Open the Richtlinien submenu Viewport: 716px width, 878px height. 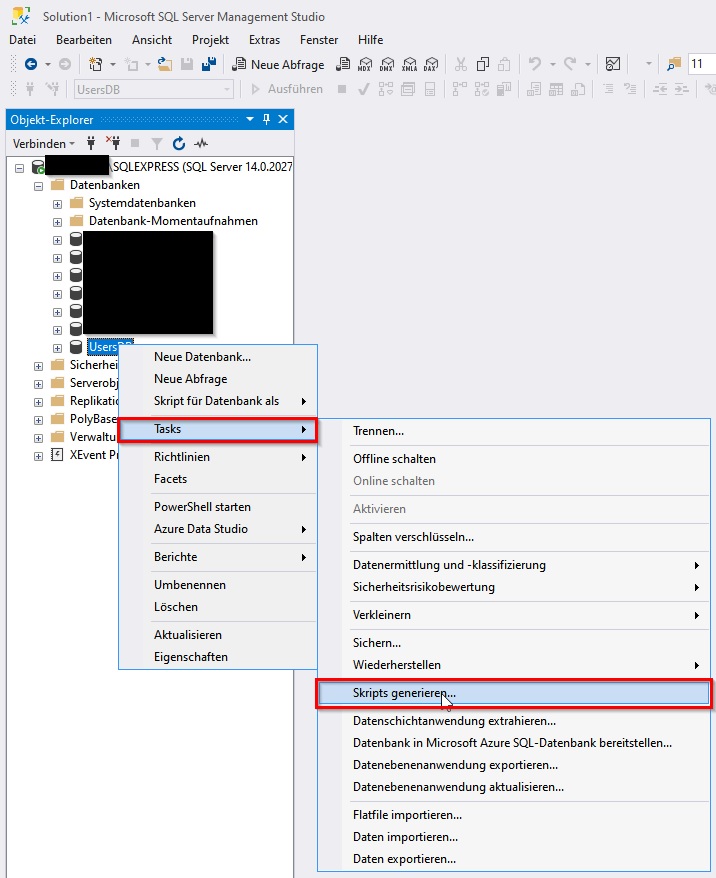(x=218, y=457)
